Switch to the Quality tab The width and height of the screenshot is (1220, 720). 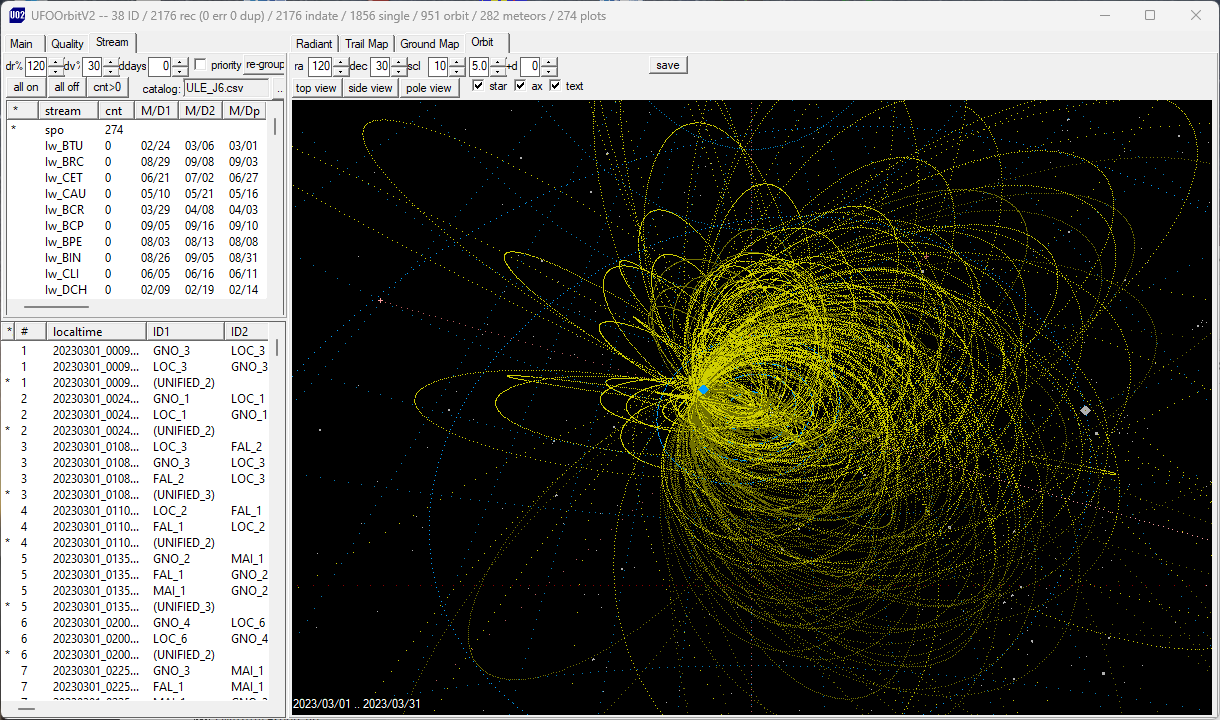pyautogui.click(x=67, y=44)
